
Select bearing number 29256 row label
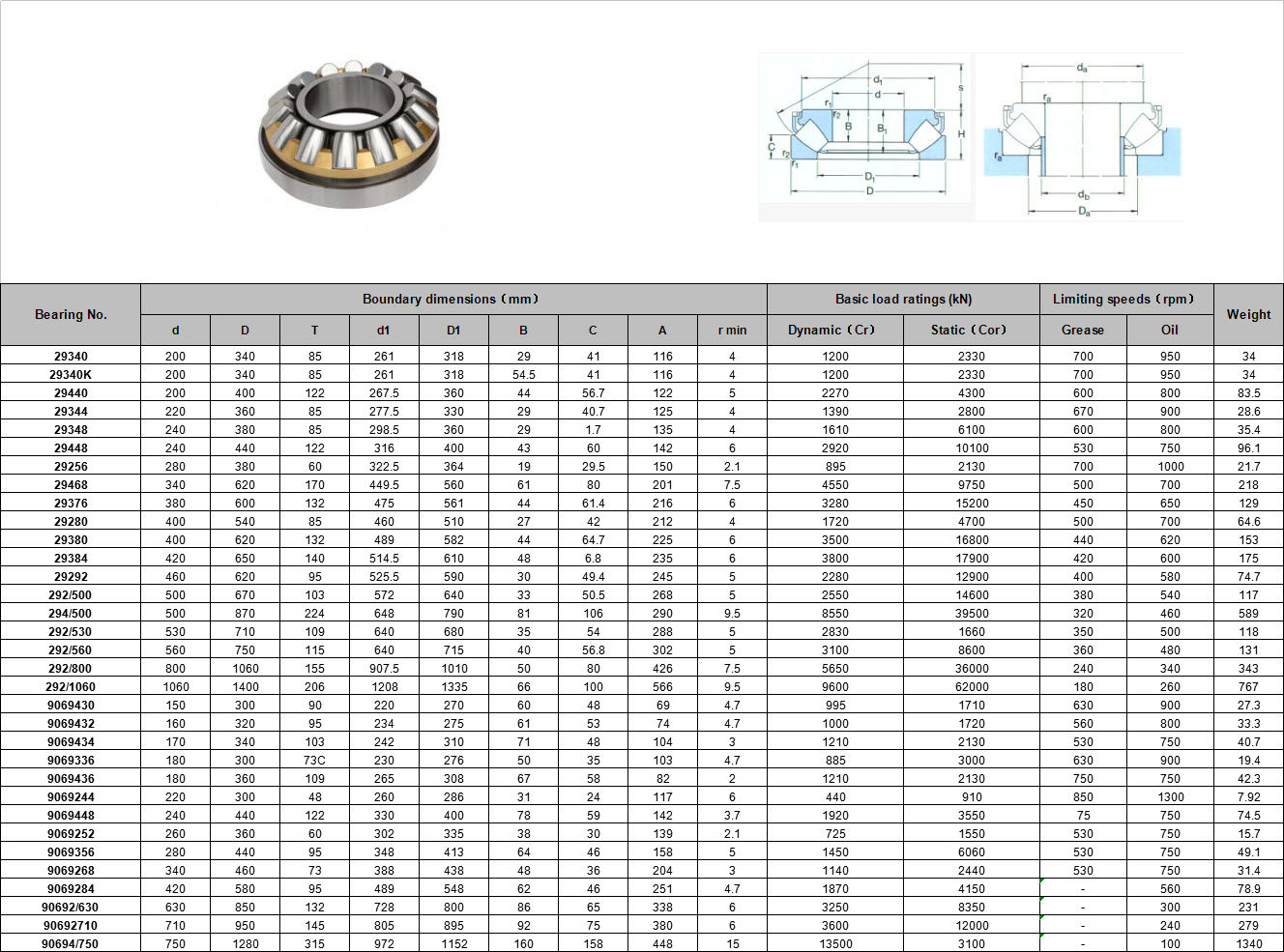point(71,467)
